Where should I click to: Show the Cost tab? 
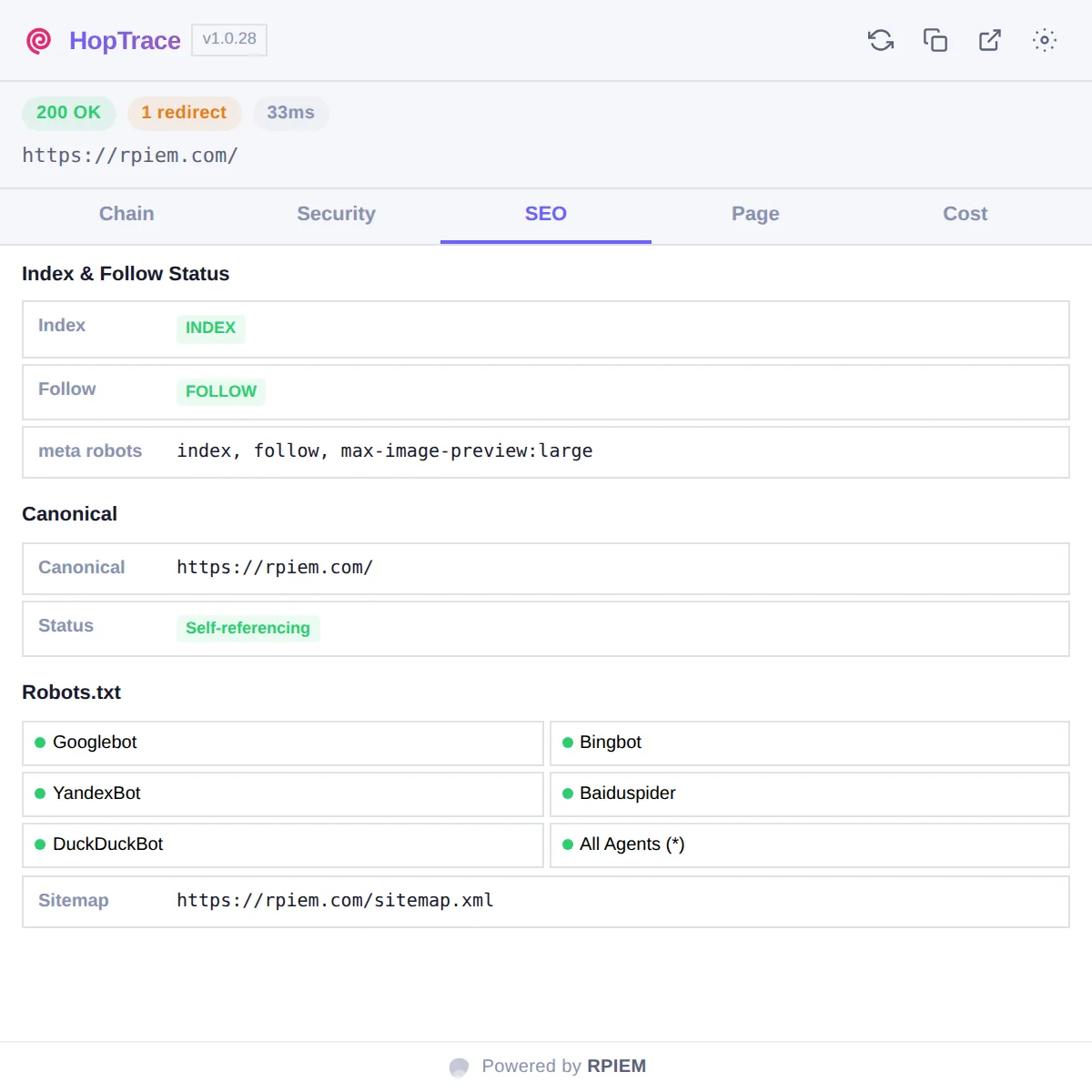coord(965,215)
